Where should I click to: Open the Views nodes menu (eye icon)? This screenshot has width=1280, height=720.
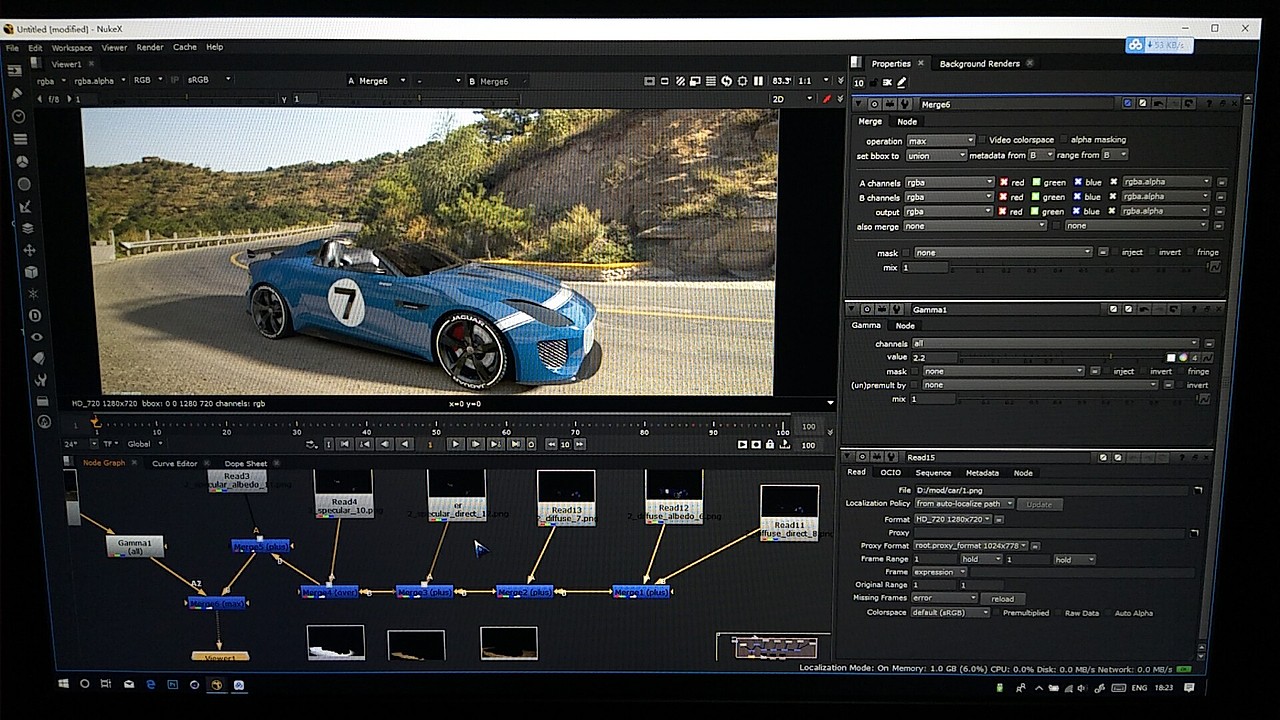pyautogui.click(x=37, y=336)
